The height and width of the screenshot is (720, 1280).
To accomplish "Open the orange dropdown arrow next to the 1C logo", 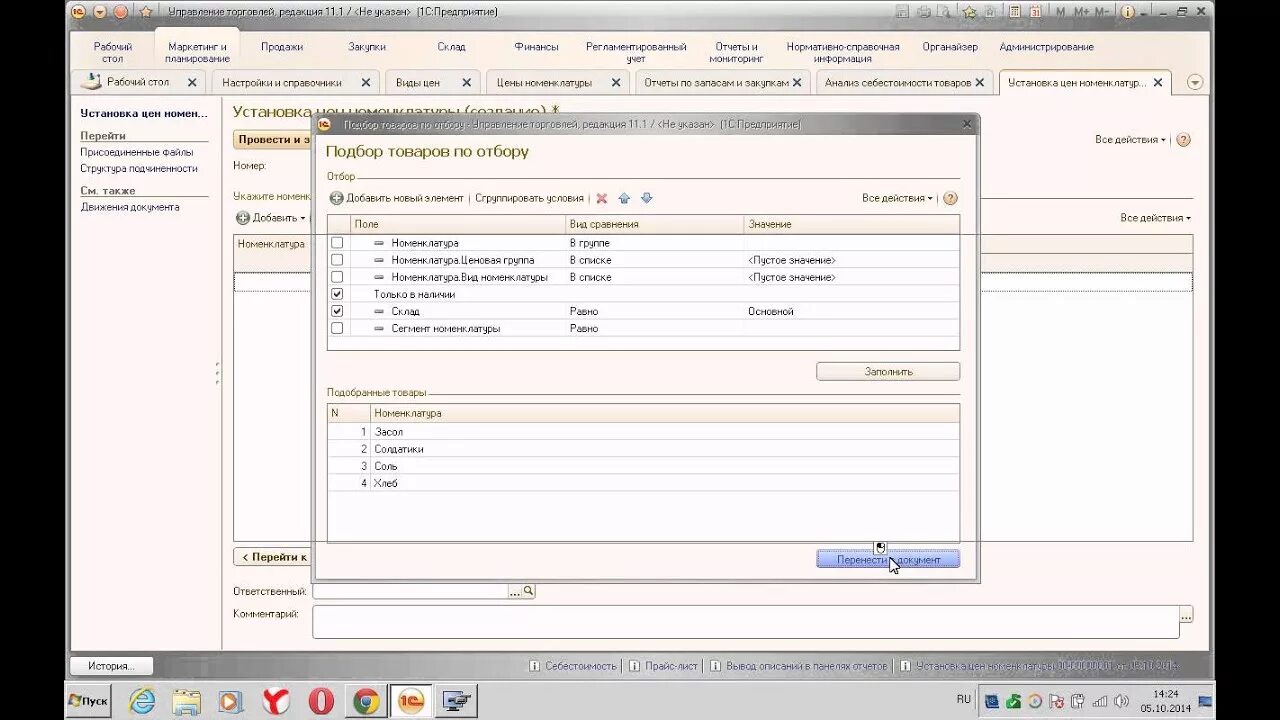I will coord(100,12).
